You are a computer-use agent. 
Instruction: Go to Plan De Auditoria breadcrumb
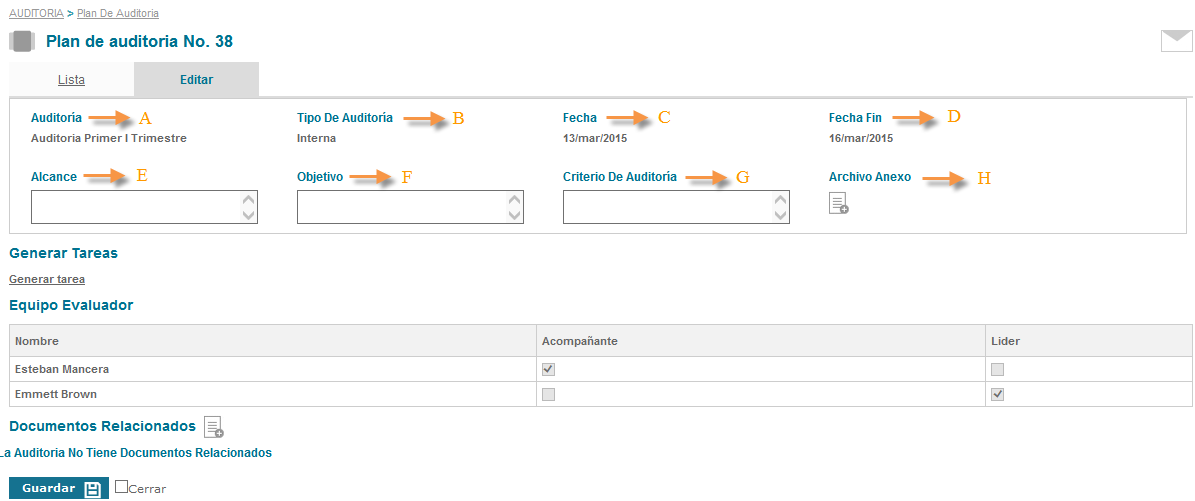click(117, 13)
